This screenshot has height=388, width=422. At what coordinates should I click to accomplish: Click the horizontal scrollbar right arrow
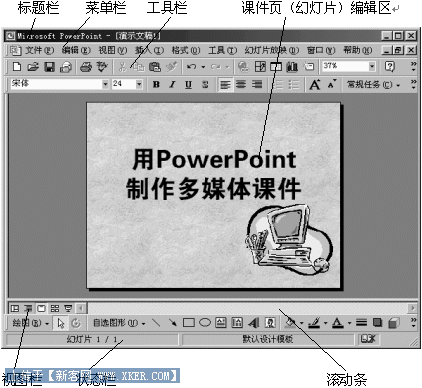[x=413, y=308]
